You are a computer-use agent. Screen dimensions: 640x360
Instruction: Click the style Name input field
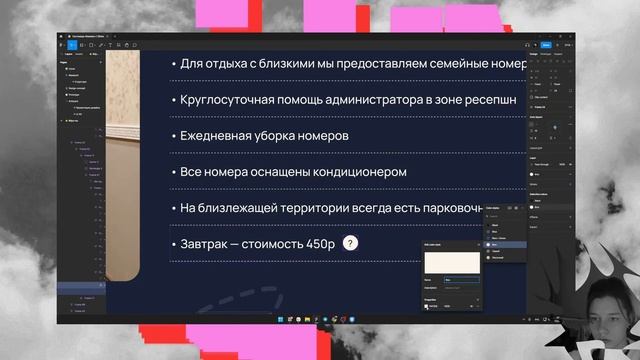(x=462, y=280)
